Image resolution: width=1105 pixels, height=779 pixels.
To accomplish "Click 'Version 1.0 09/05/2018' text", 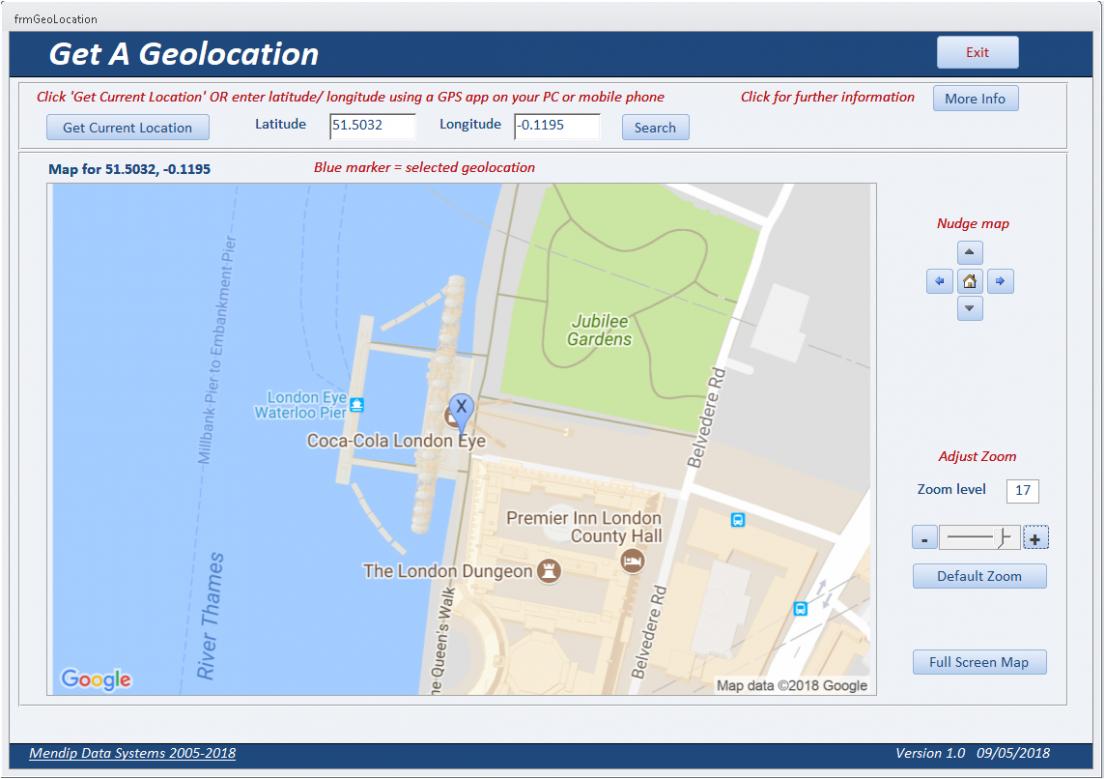I will 973,753.
